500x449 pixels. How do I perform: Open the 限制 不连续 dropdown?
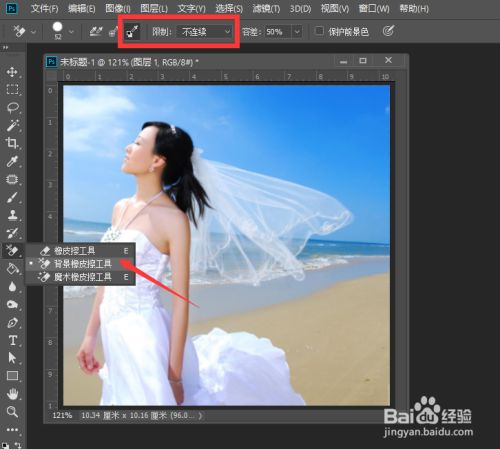click(x=204, y=32)
